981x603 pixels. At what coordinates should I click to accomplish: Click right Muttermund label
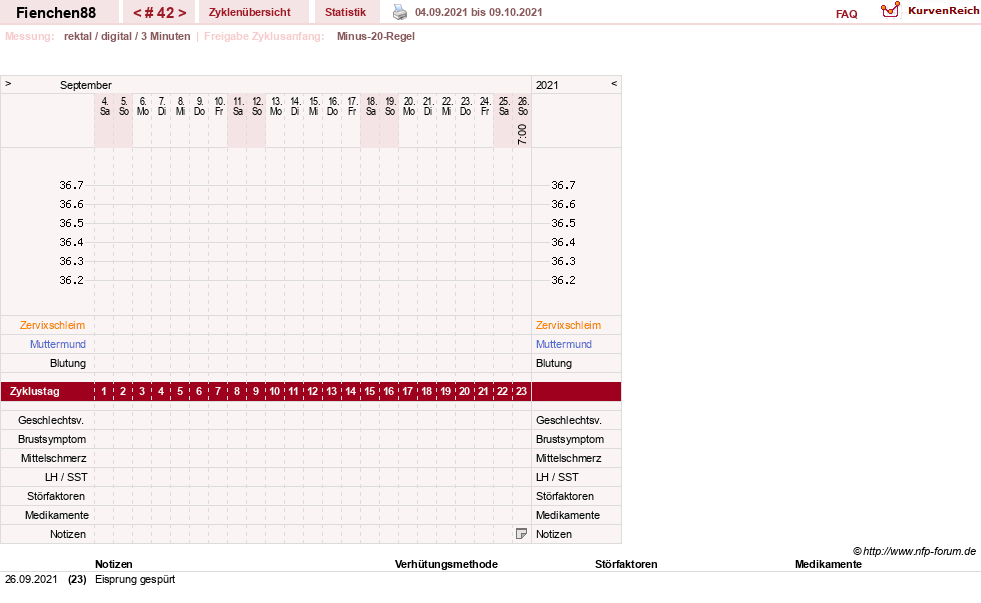(x=564, y=344)
